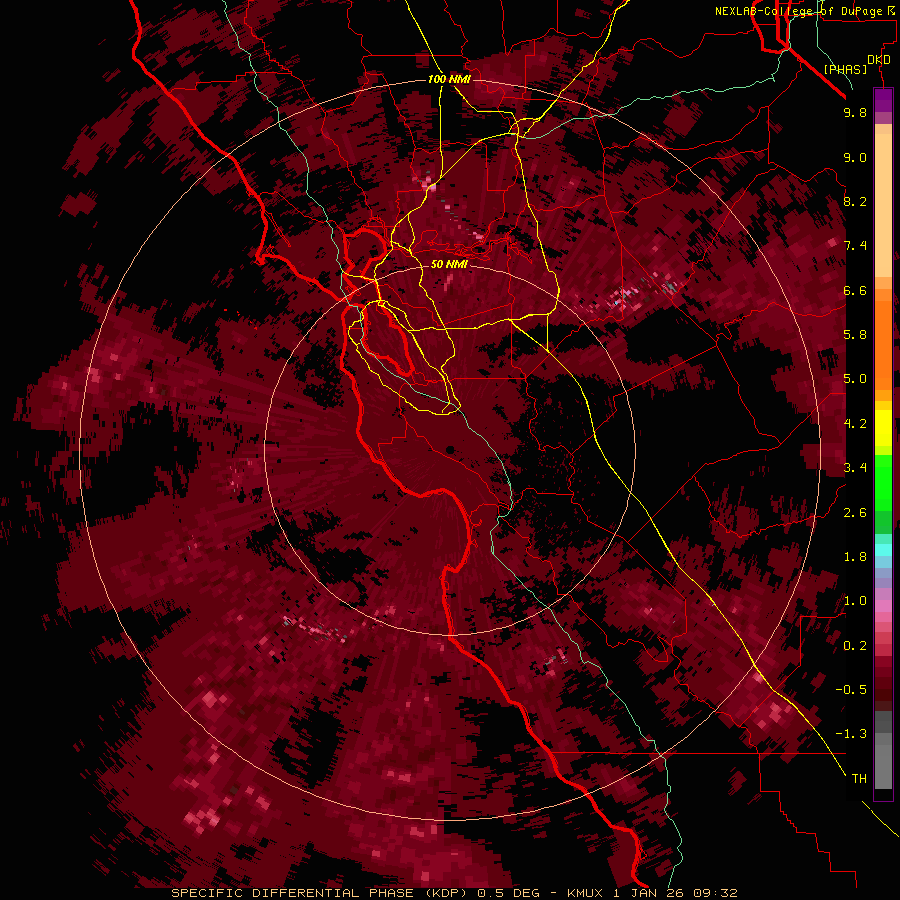Click the [PHAS] legend unit label
Screen dimensions: 900x900
pyautogui.click(x=845, y=69)
